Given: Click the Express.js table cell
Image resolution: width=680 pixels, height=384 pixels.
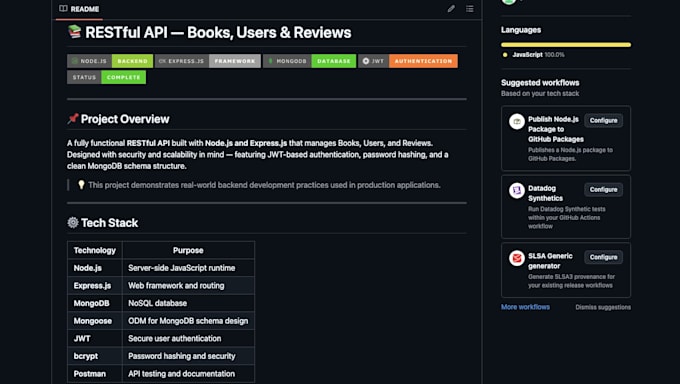Looking at the screenshot, I should (x=95, y=286).
